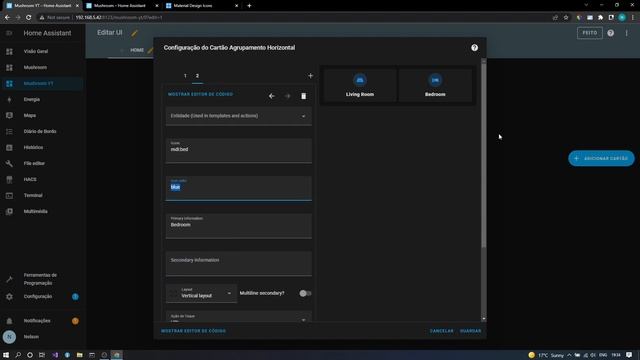The image size is (640, 360).
Task: Select the HOME view tab
Action: [x=137, y=50]
